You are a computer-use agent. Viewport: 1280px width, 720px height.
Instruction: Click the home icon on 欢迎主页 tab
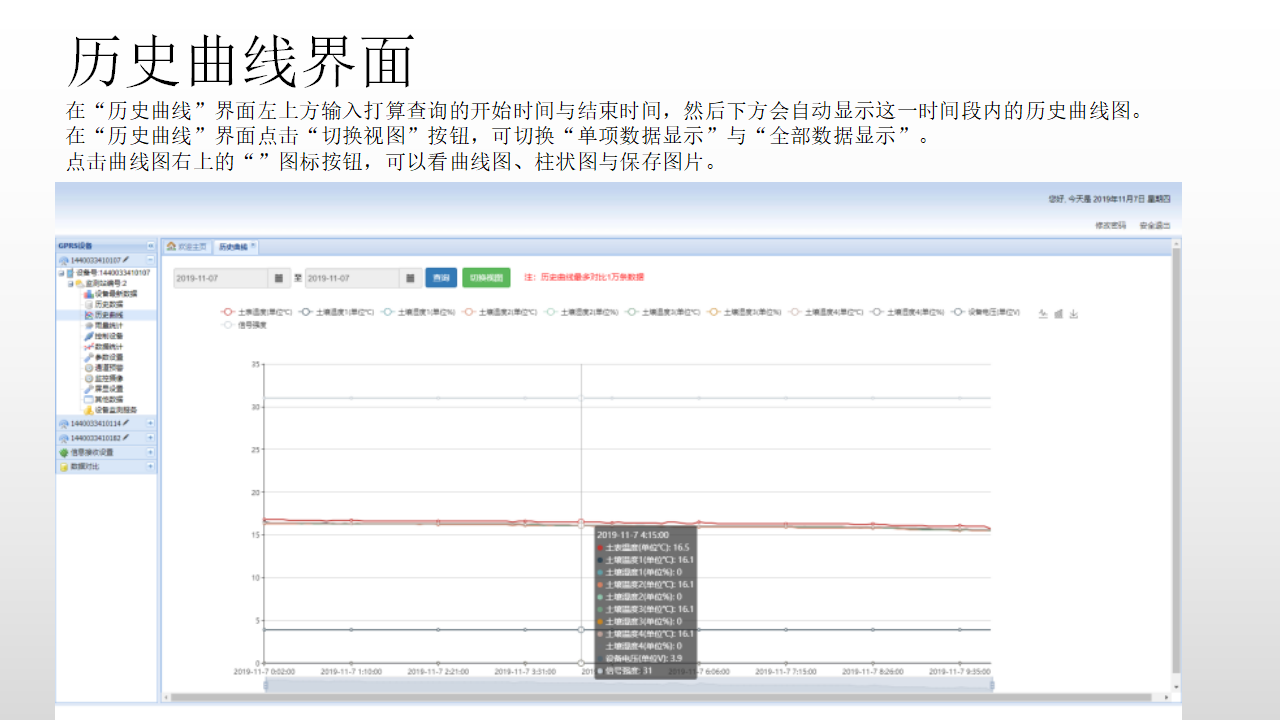tap(172, 245)
